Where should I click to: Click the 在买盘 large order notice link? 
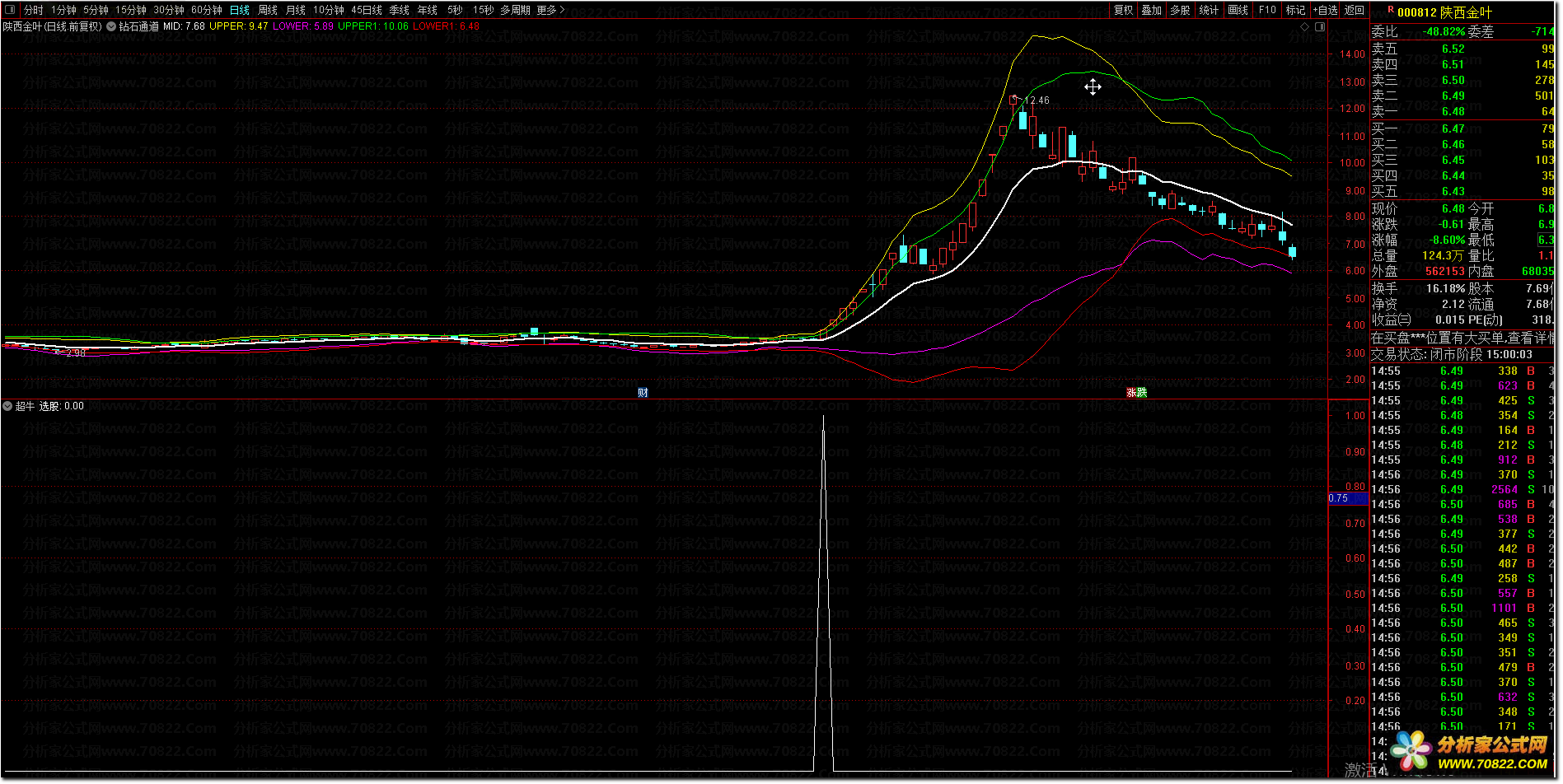point(1462,338)
